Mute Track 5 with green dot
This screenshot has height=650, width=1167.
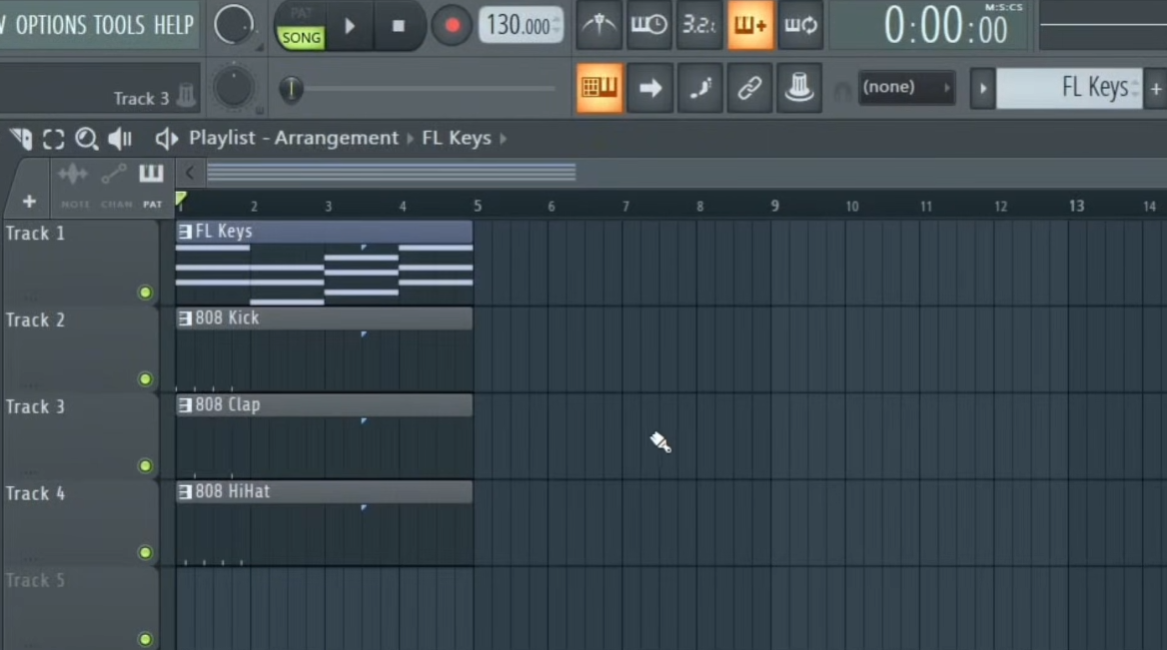tap(145, 639)
